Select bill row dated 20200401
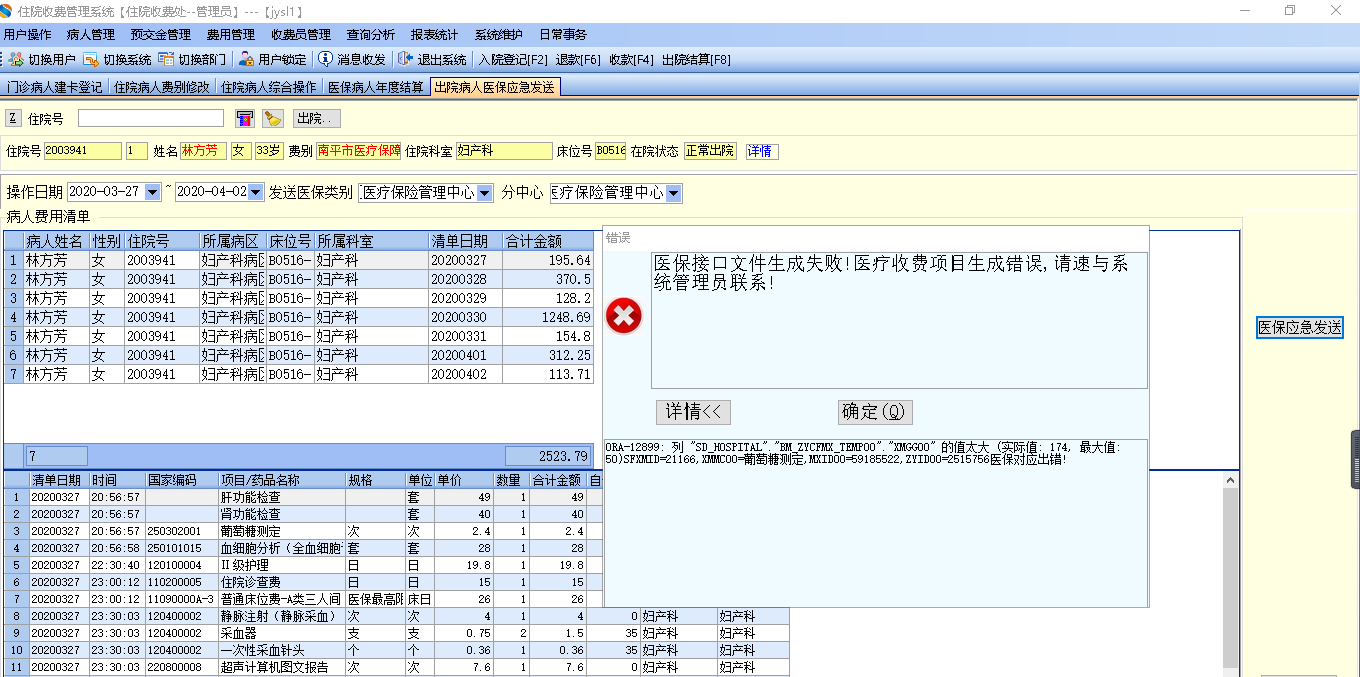The image size is (1360, 677). pyautogui.click(x=298, y=355)
